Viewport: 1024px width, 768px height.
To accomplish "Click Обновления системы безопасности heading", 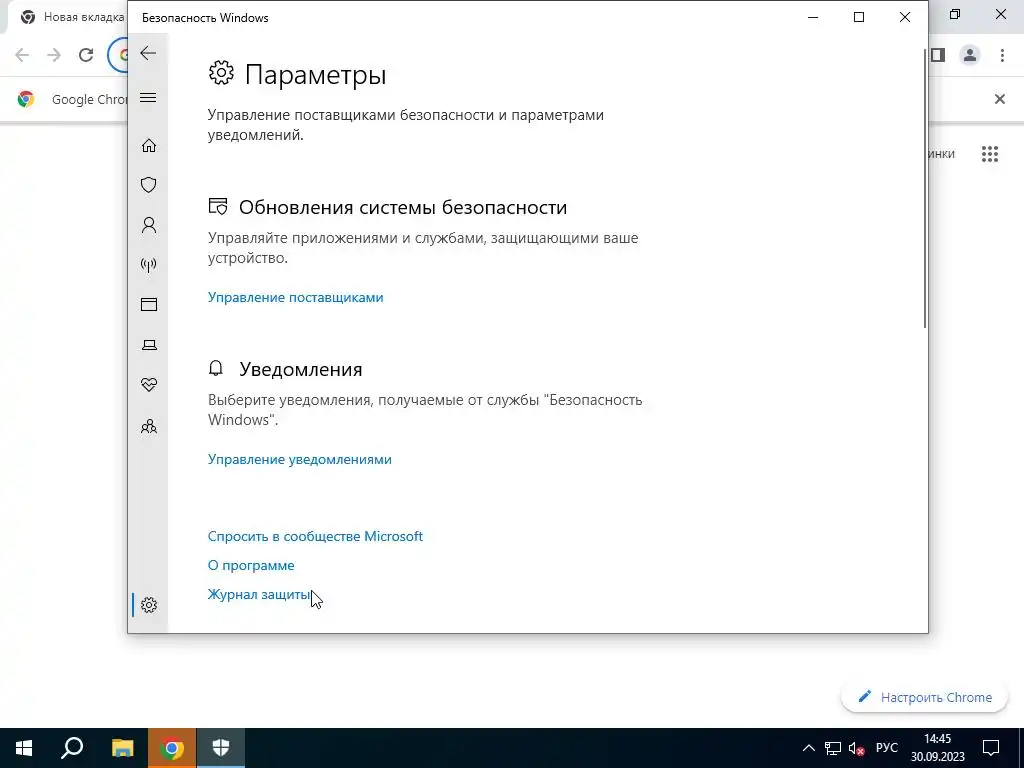I will pos(402,207).
